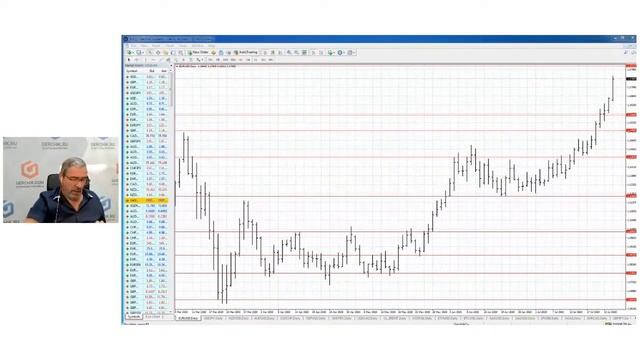
Task: Zoom out on the chart
Action: click(296, 52)
